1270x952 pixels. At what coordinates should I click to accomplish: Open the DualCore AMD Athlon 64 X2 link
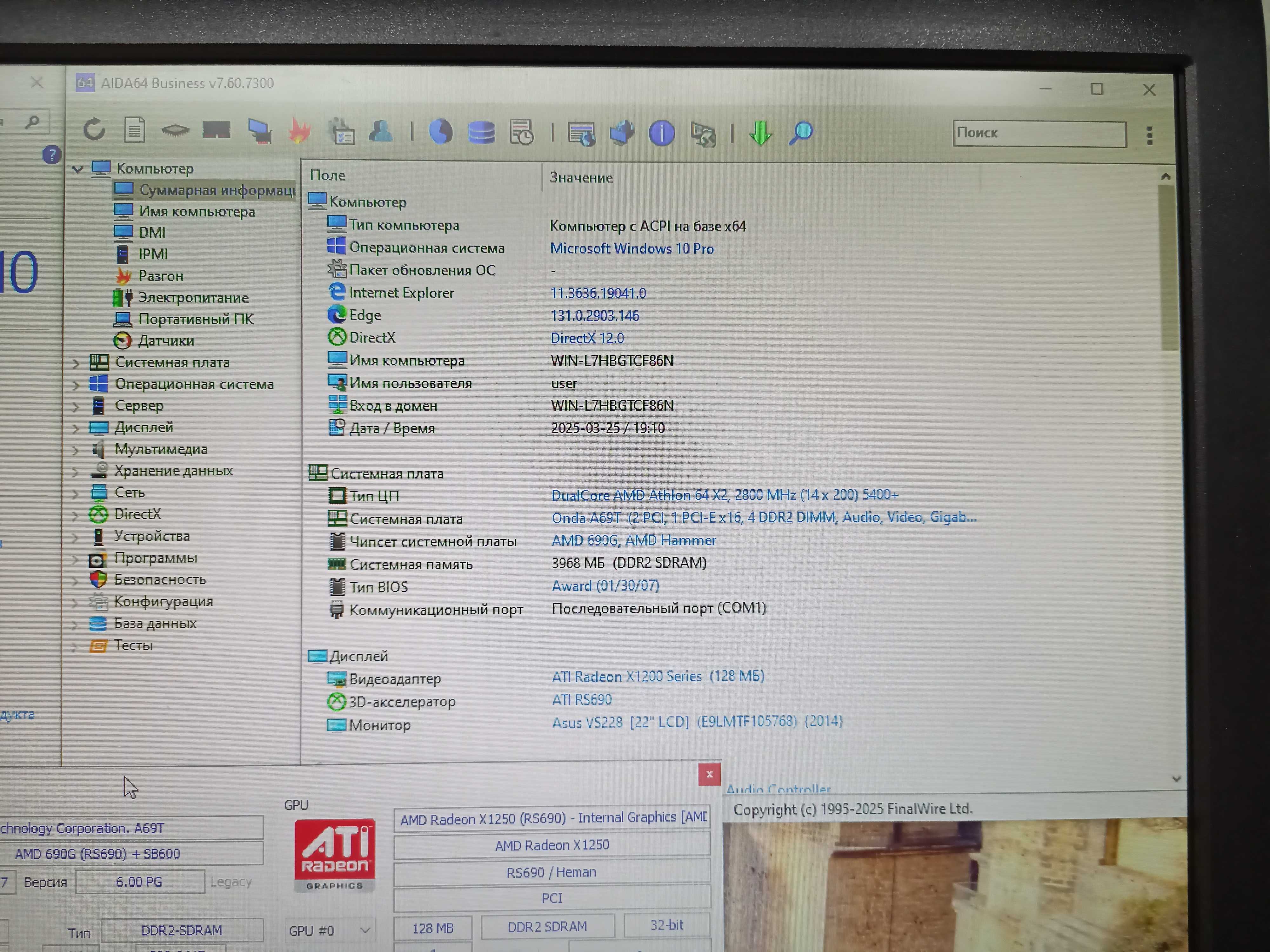click(725, 495)
